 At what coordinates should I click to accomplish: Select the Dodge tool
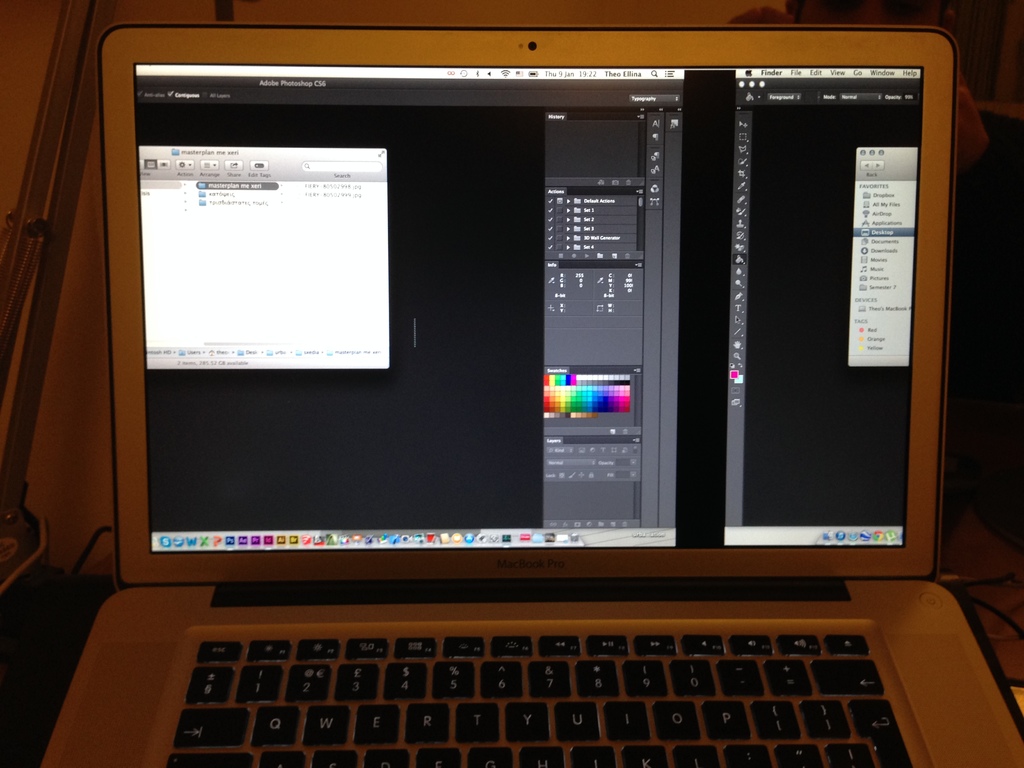click(740, 283)
